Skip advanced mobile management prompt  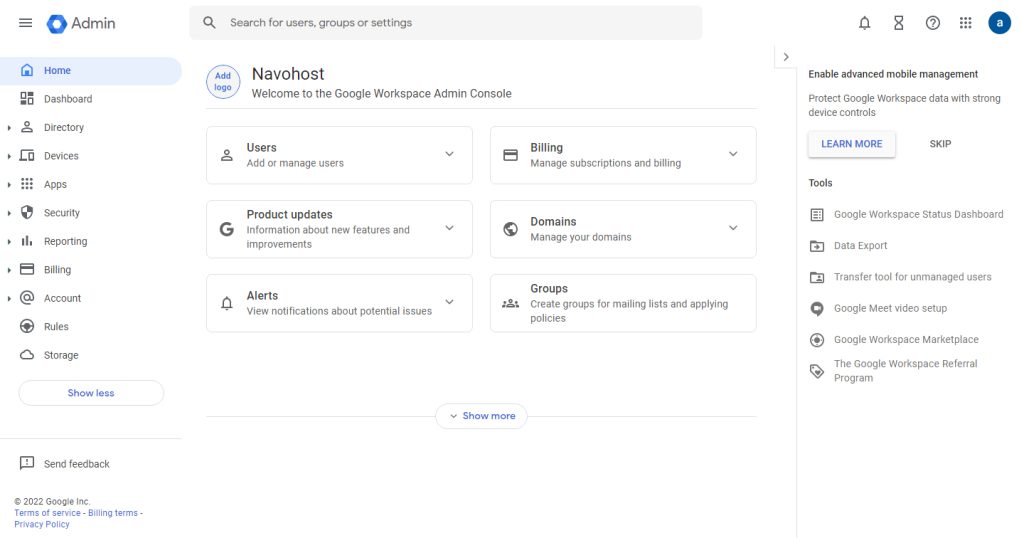pos(940,144)
